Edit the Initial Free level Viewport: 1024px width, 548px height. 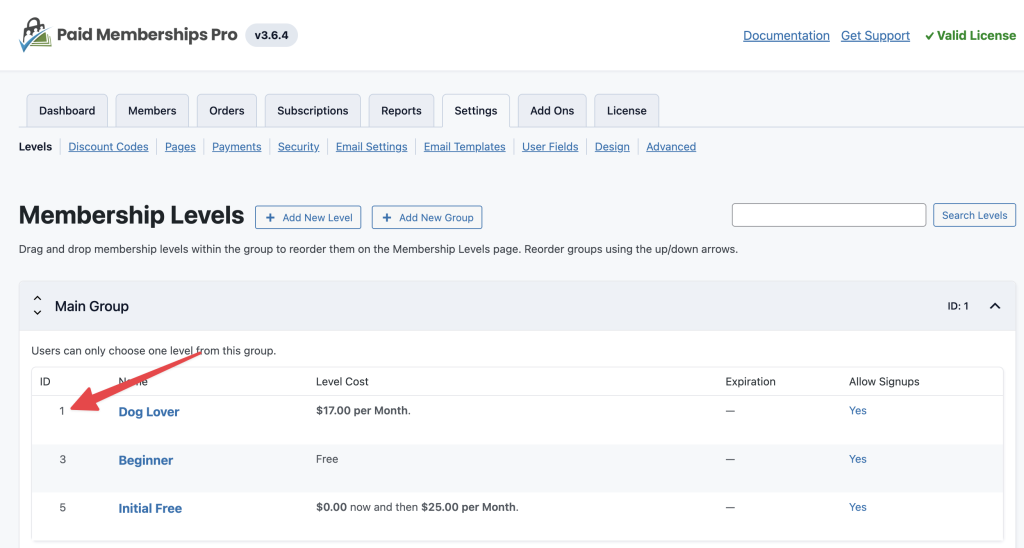pos(150,508)
